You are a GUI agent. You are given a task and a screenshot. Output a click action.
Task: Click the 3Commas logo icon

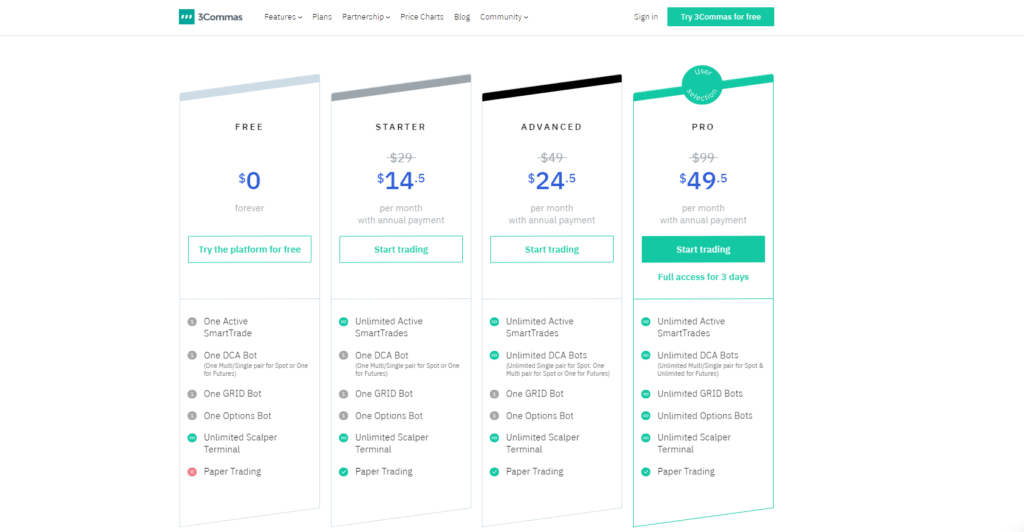coord(187,17)
